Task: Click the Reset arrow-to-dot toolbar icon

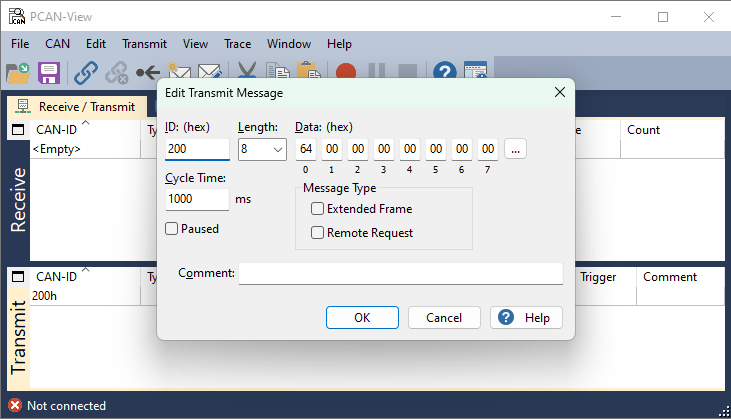Action: click(148, 73)
